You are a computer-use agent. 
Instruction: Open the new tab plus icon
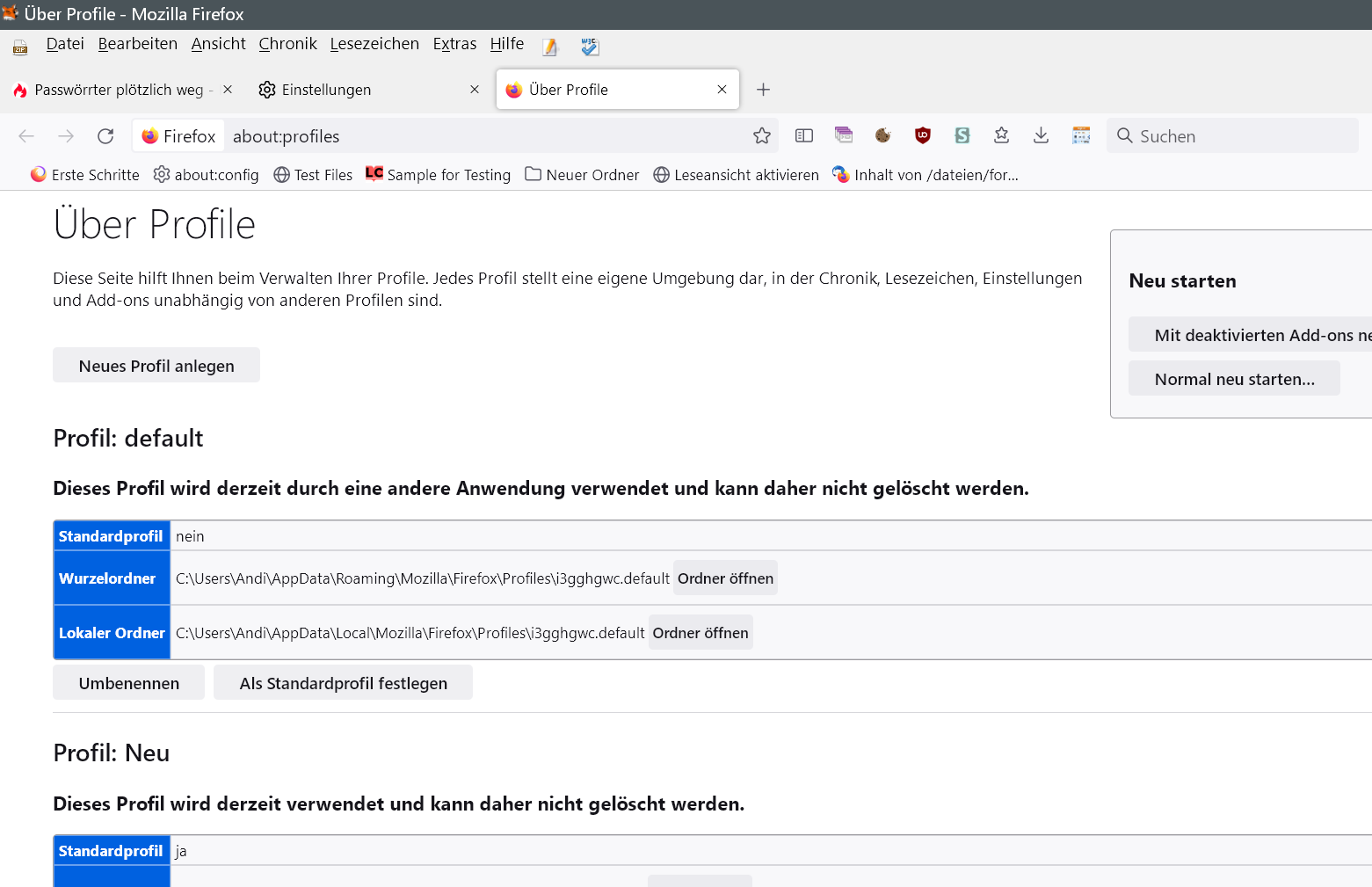[x=763, y=90]
